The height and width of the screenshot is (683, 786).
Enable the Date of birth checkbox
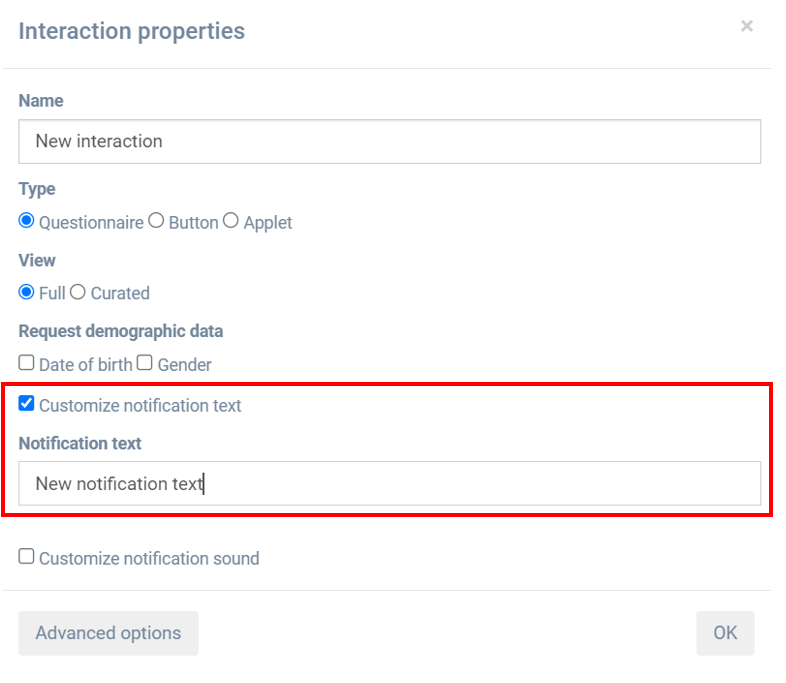27,363
